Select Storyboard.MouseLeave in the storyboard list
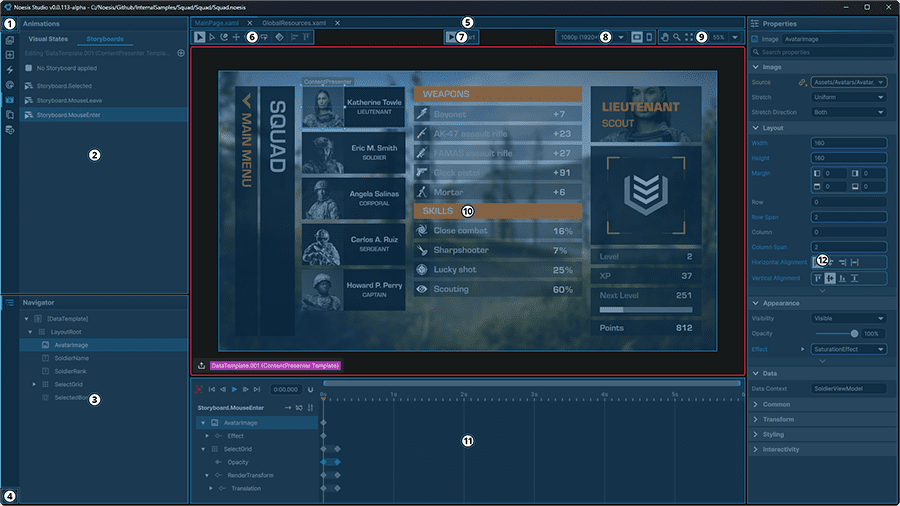Screen dimensions: 900x506 pos(103,100)
